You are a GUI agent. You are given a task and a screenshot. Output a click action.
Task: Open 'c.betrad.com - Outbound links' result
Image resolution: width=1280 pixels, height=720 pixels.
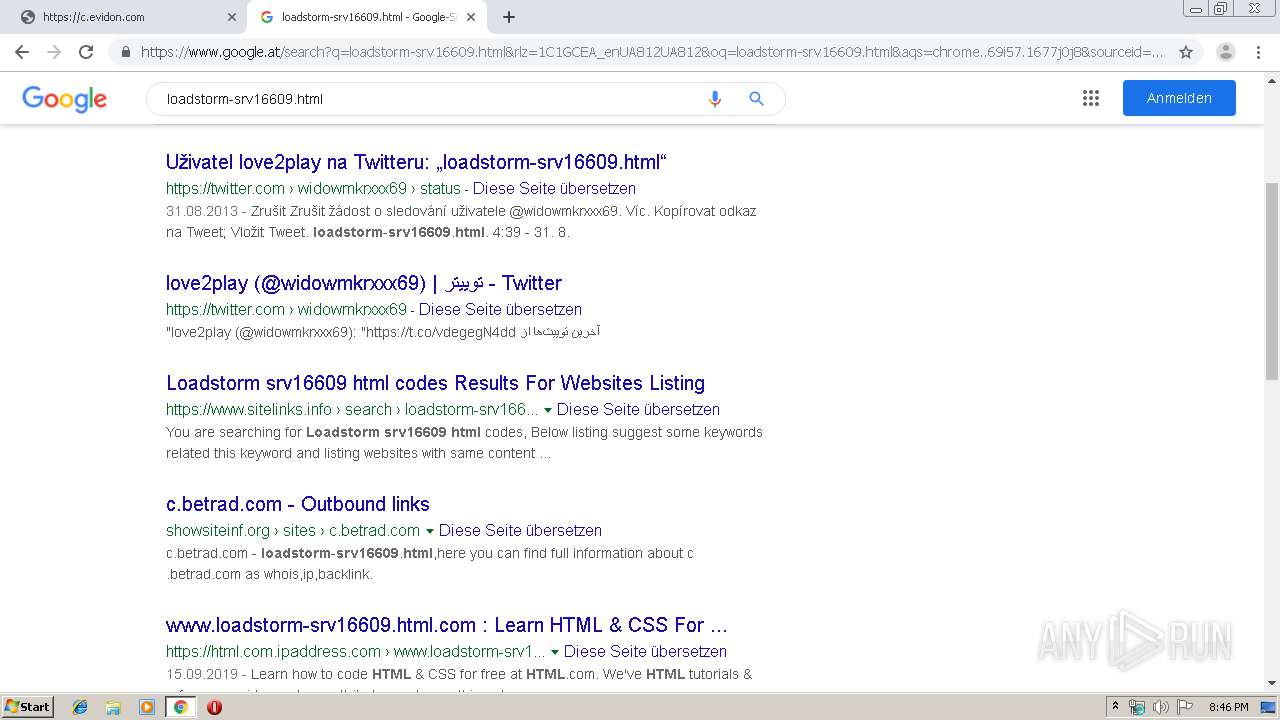point(298,504)
